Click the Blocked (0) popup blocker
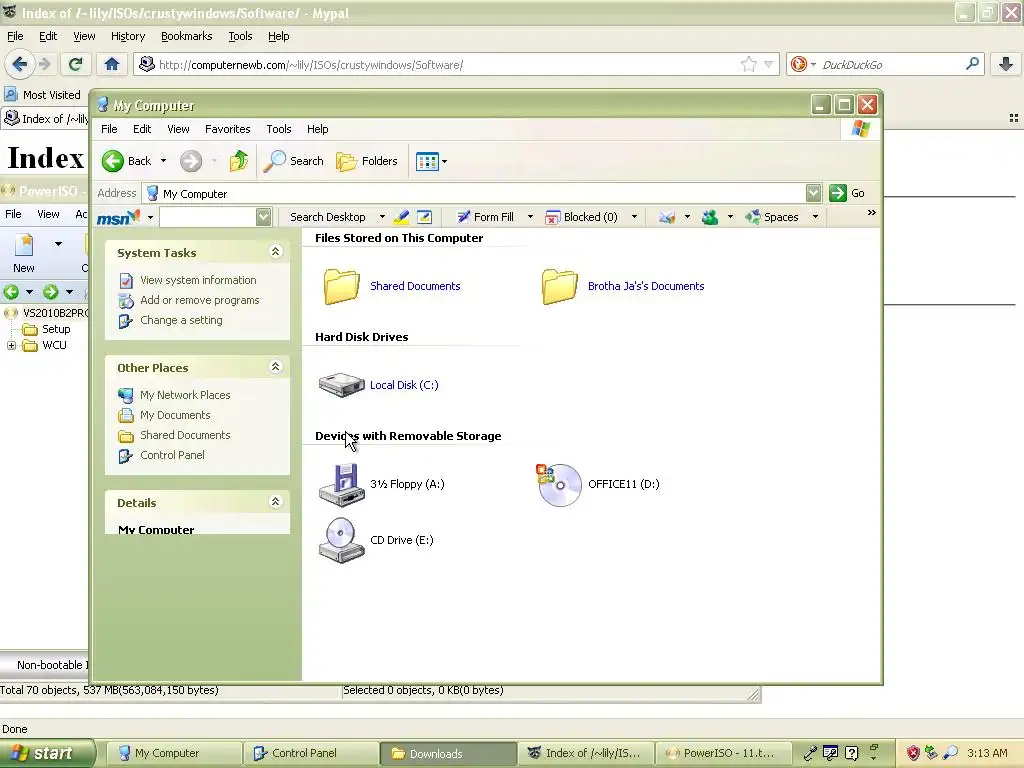1024x768 pixels. pos(581,217)
